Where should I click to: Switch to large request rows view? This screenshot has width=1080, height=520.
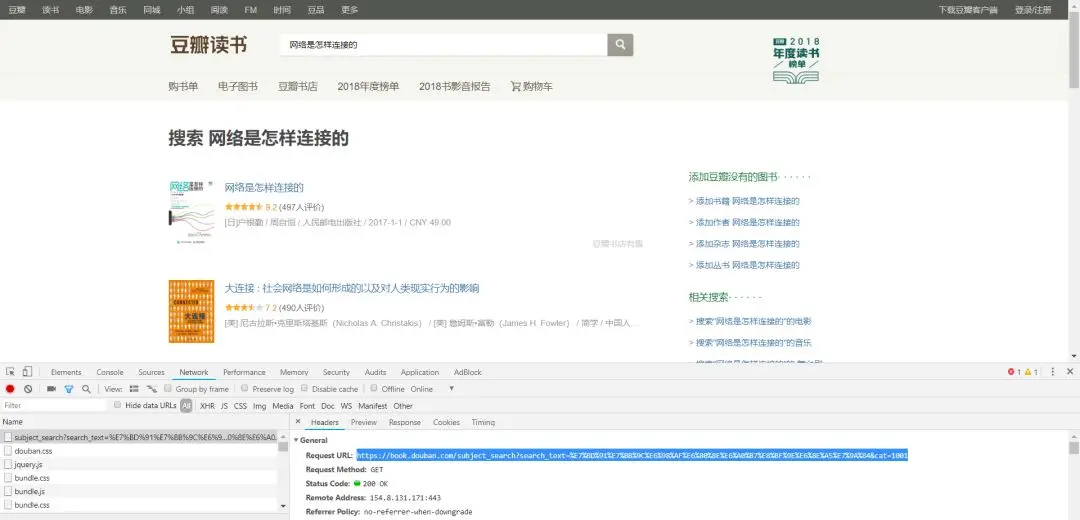(134, 389)
